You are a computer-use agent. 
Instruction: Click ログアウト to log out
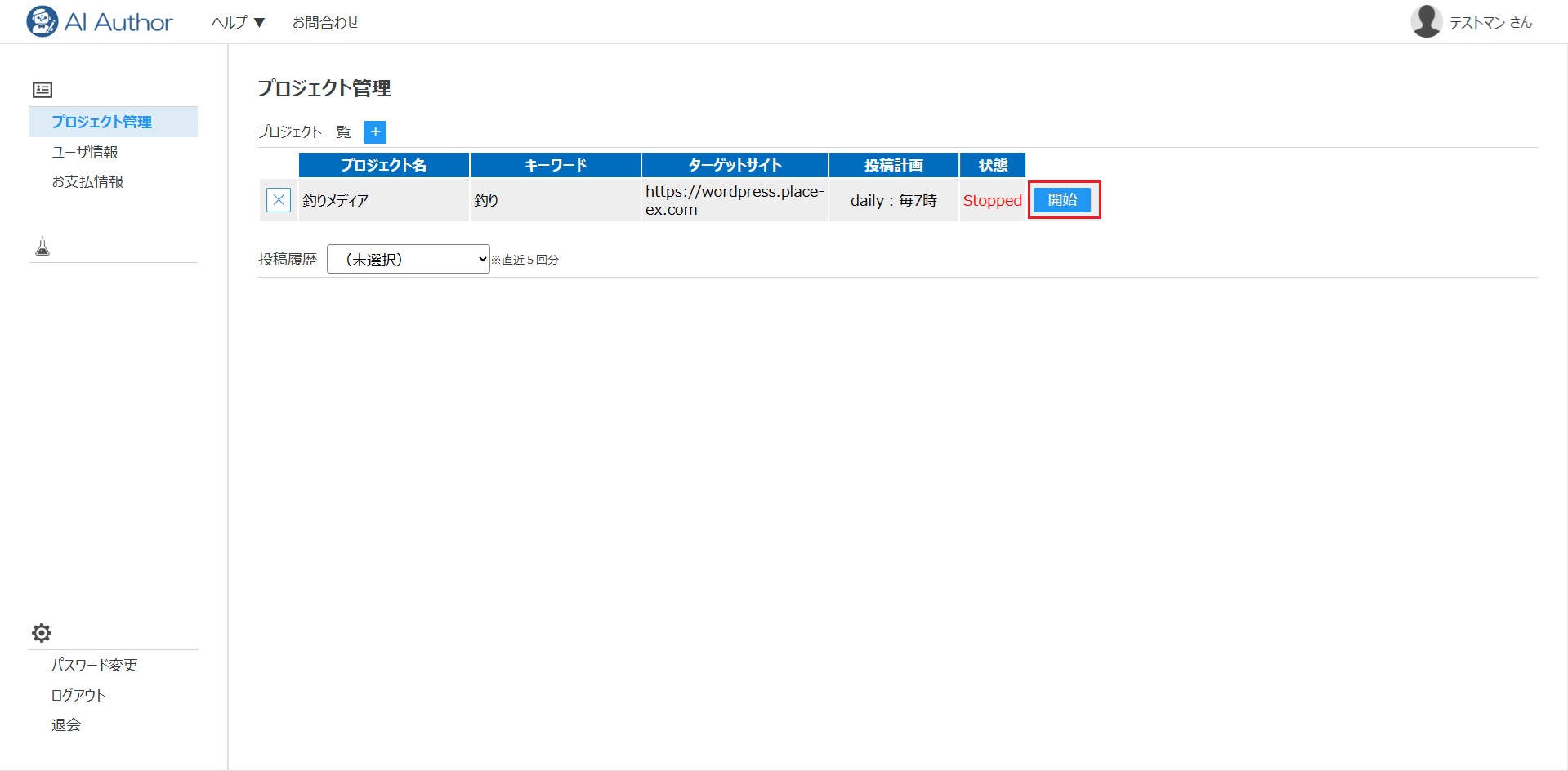(x=78, y=695)
